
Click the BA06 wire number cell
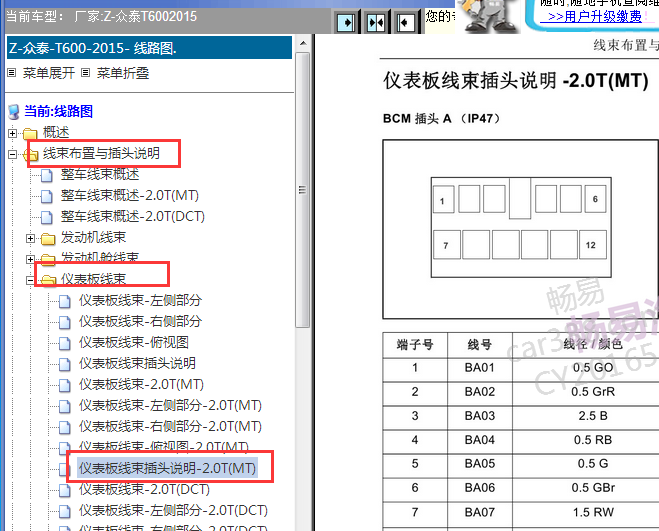(x=480, y=488)
